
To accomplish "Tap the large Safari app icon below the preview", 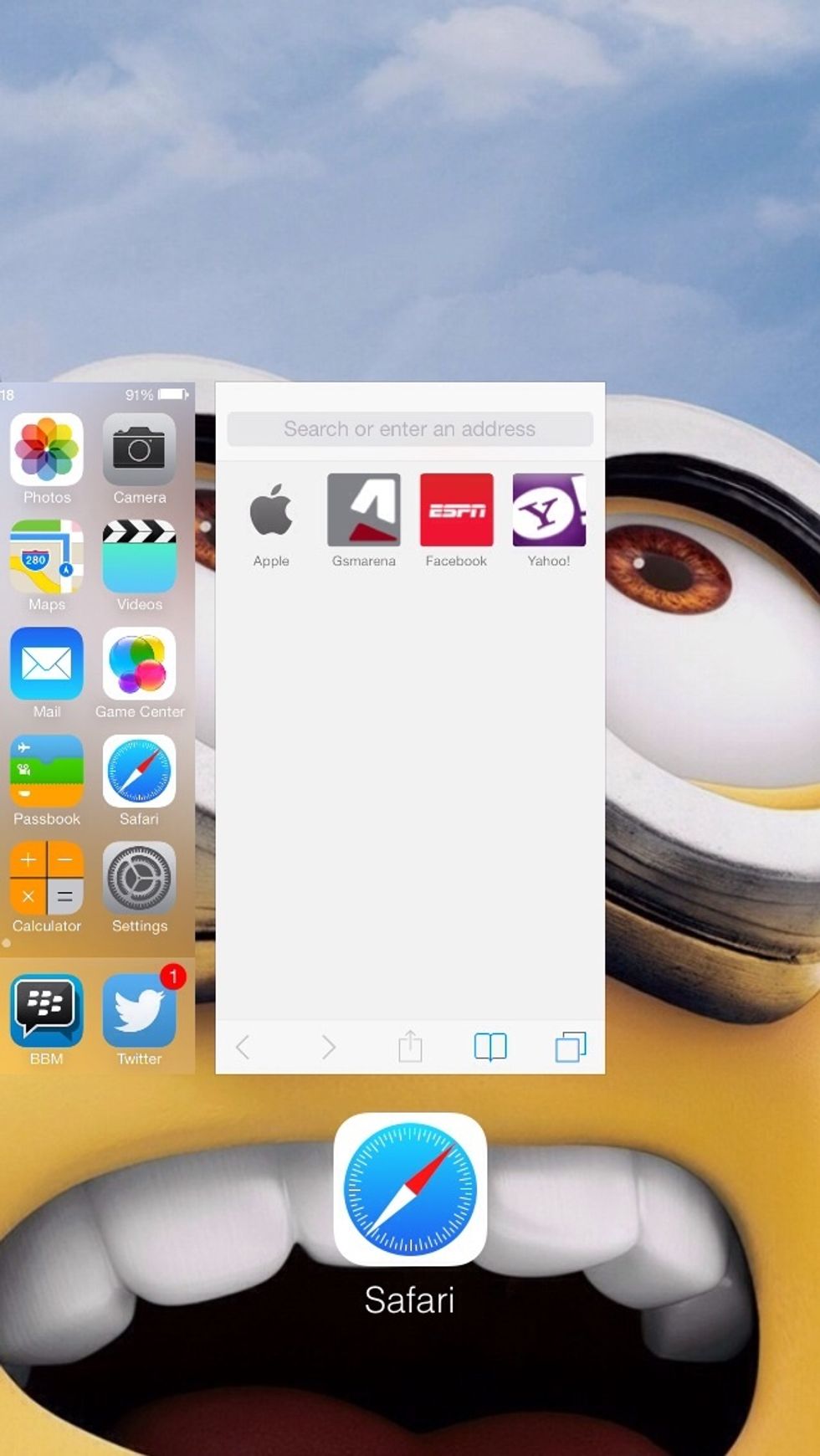I will click(410, 1189).
